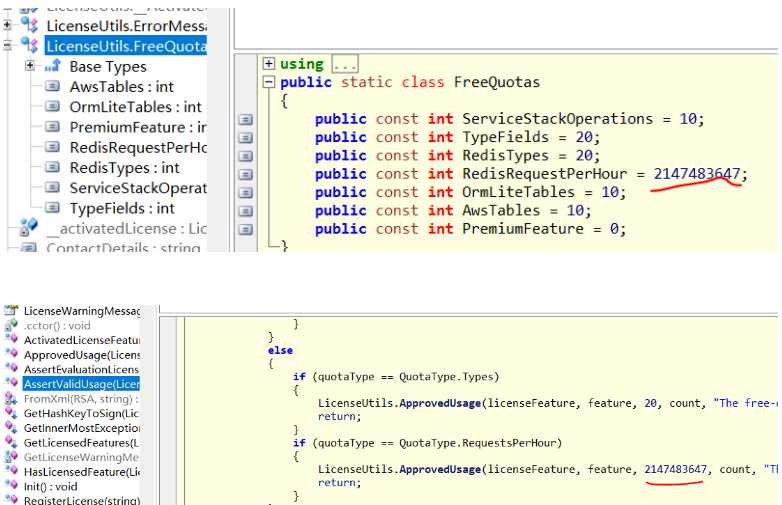Expand the LicenseUtils.ErrorMessages tree node
The image size is (782, 505).
tap(8, 24)
